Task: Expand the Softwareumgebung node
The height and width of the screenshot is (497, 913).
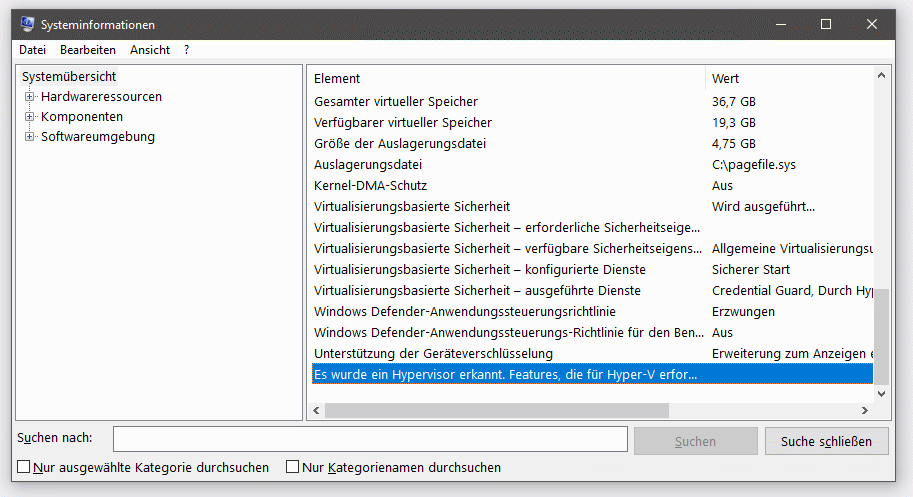Action: pos(29,137)
